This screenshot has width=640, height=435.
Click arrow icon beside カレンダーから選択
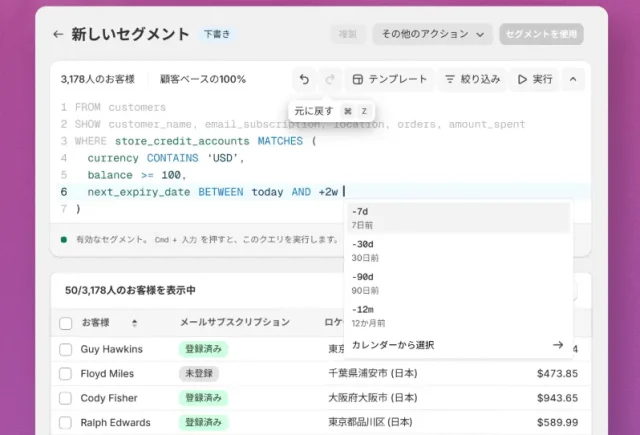click(x=558, y=345)
